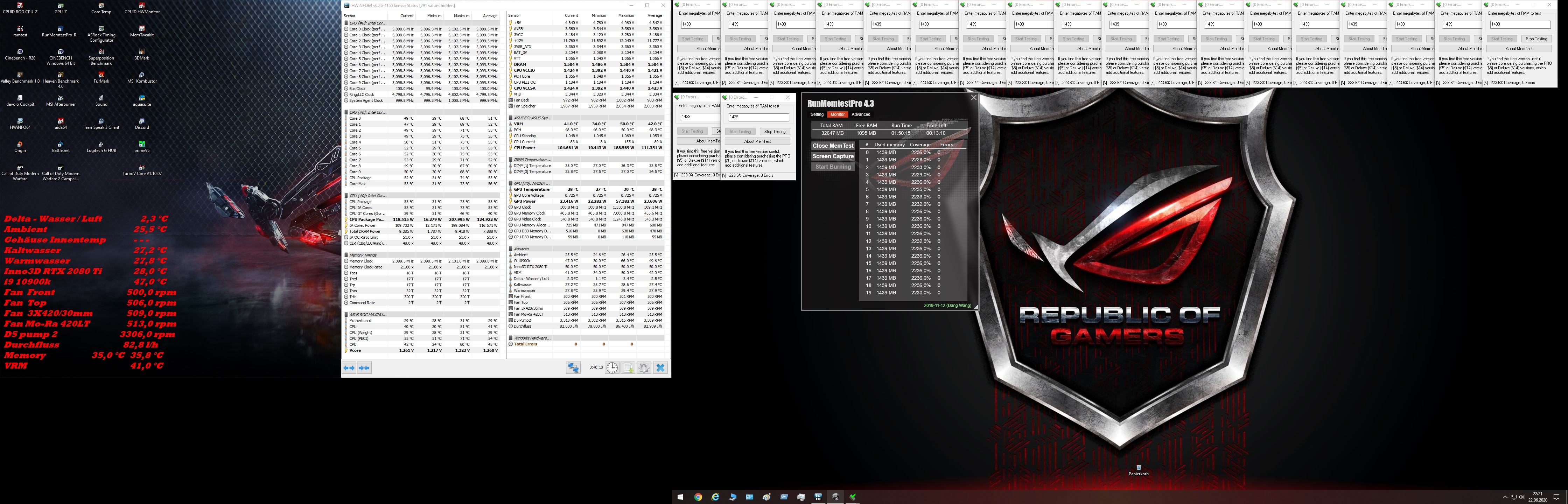
Task: Select Cinebench - R20 desktop icon
Action: tap(20, 54)
